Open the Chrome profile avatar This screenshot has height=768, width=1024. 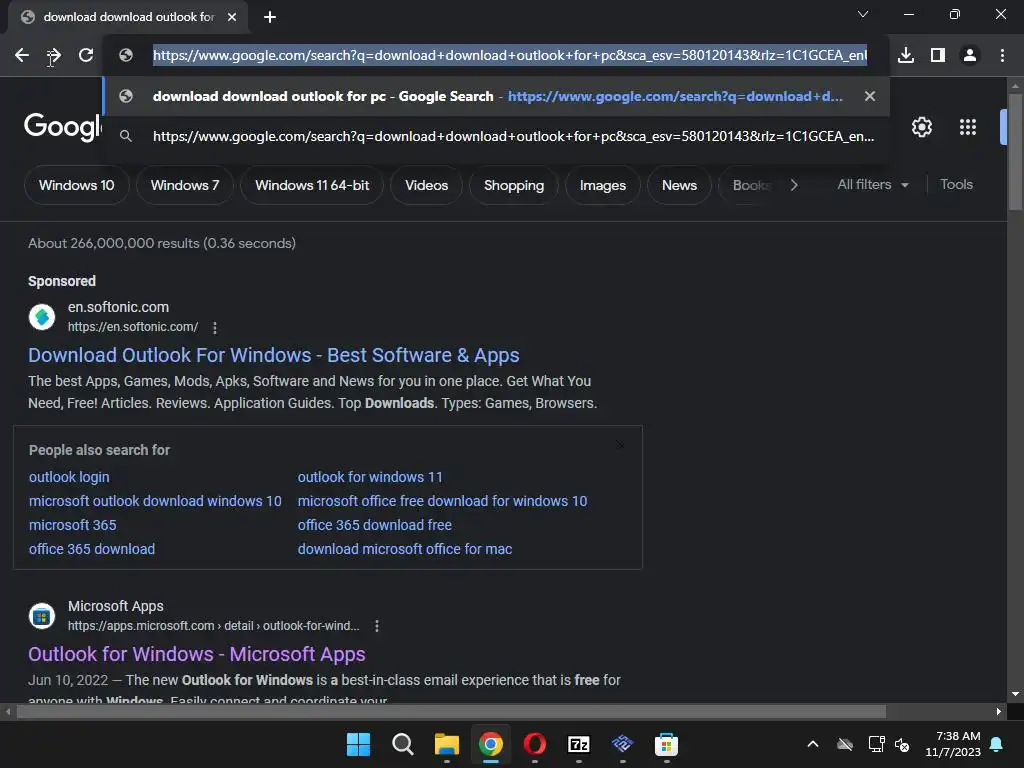click(x=970, y=56)
